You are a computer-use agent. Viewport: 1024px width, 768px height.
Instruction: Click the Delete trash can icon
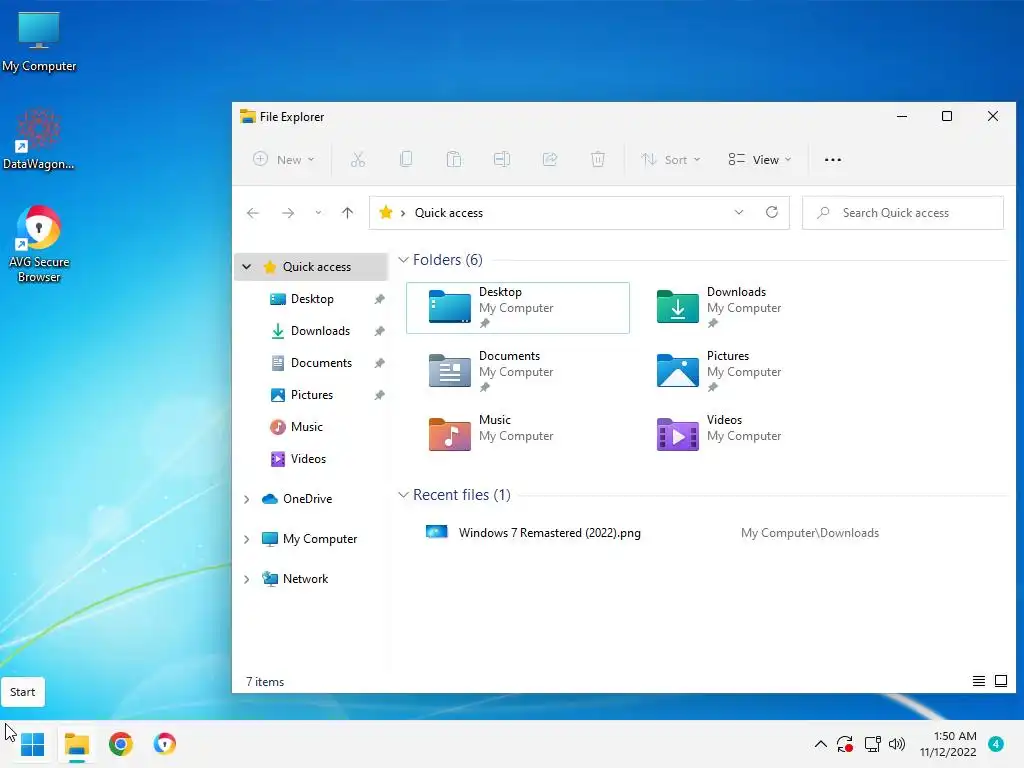tap(598, 159)
